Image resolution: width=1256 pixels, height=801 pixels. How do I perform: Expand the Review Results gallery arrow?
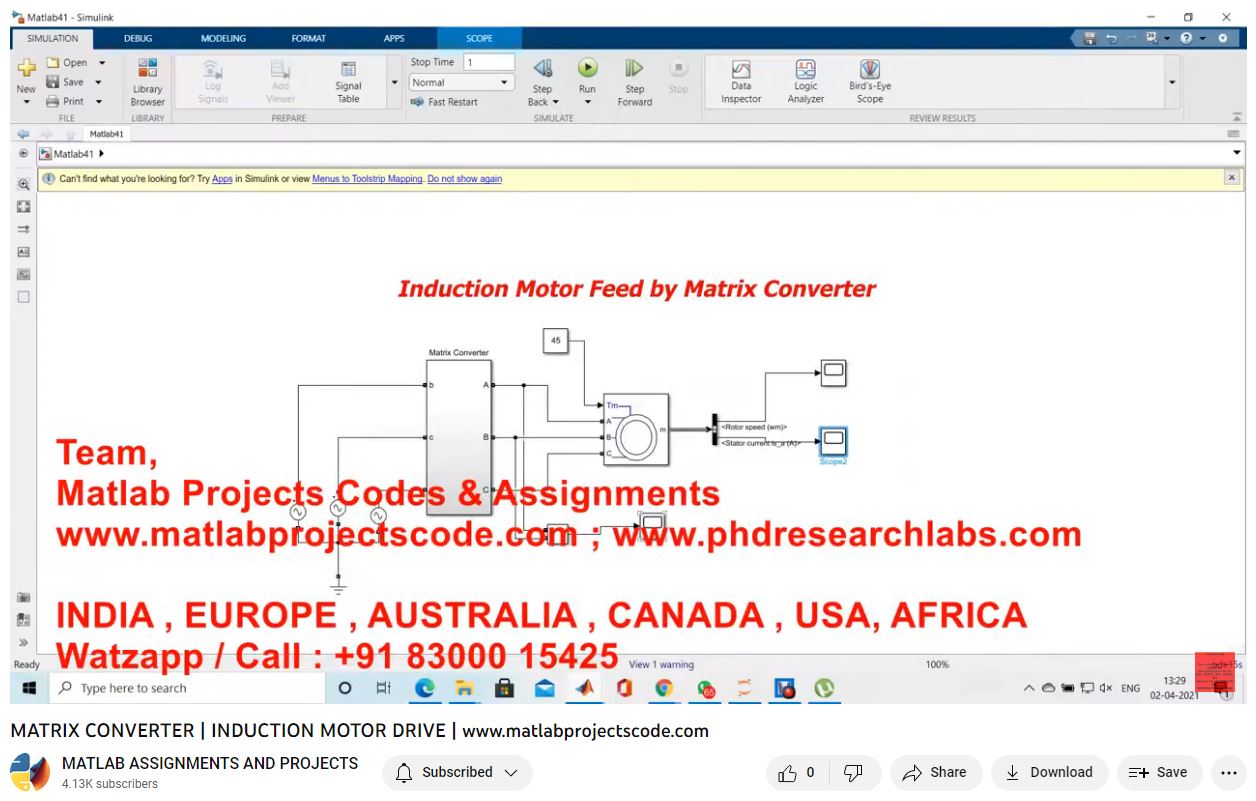(1172, 83)
